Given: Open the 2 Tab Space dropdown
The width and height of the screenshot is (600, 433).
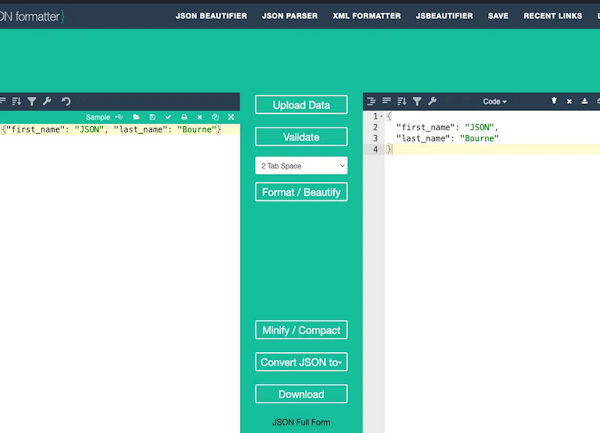Looking at the screenshot, I should coord(301,165).
